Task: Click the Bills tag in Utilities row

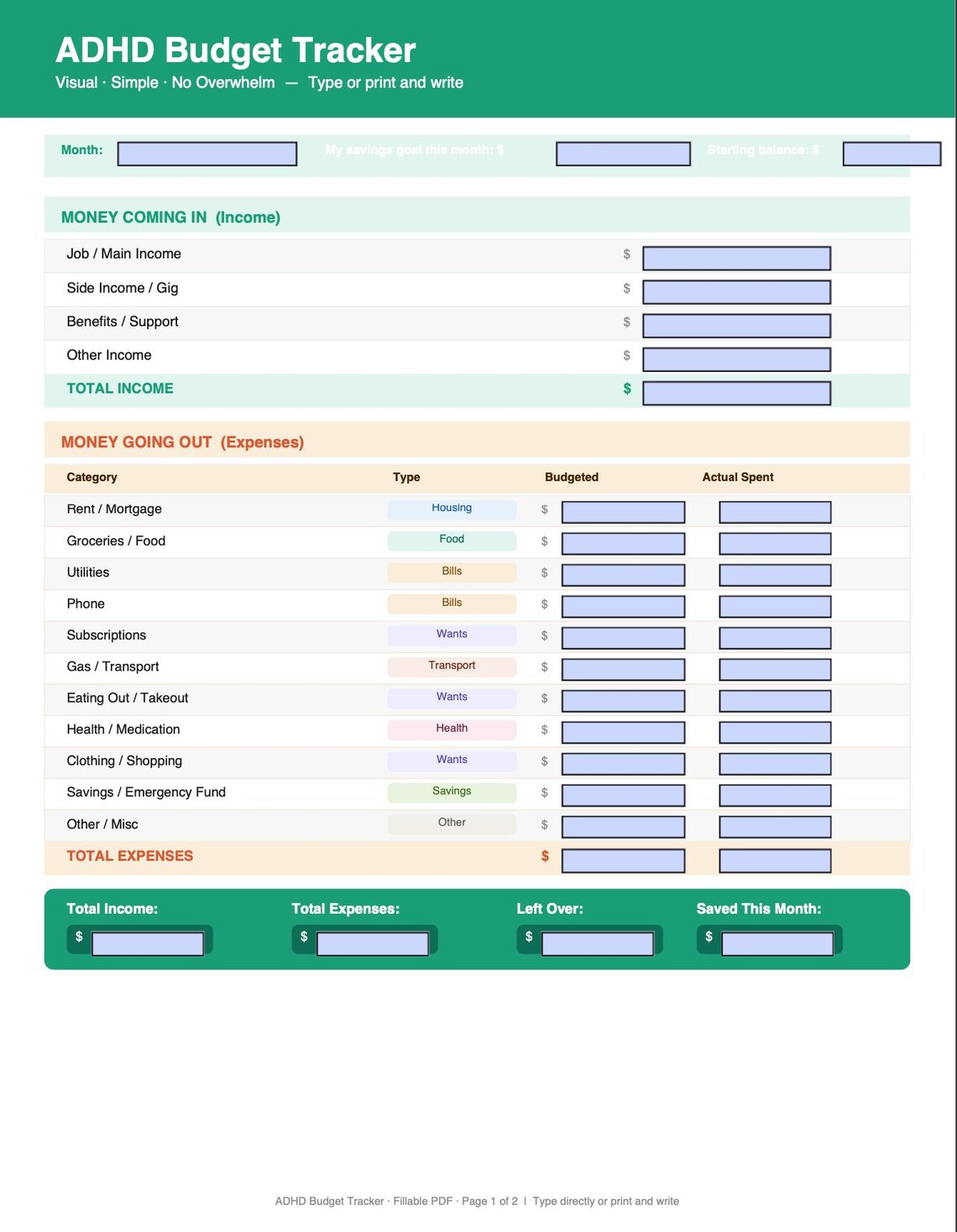Action: point(452,572)
